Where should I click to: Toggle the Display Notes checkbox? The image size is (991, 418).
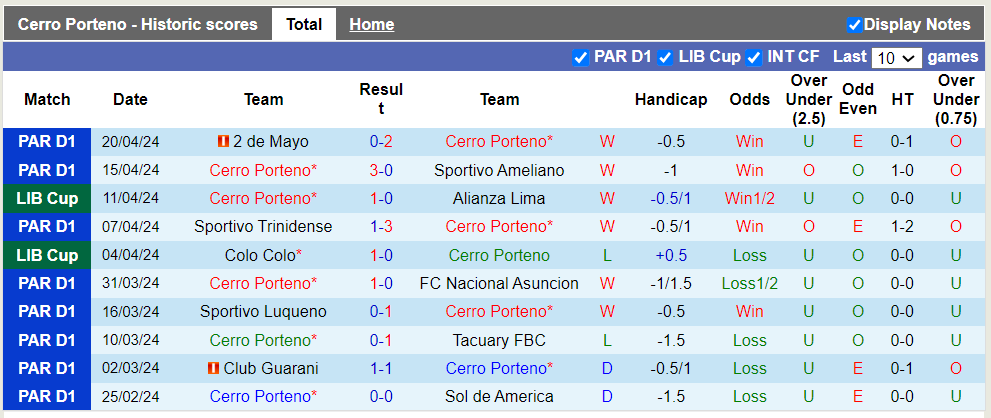854,25
